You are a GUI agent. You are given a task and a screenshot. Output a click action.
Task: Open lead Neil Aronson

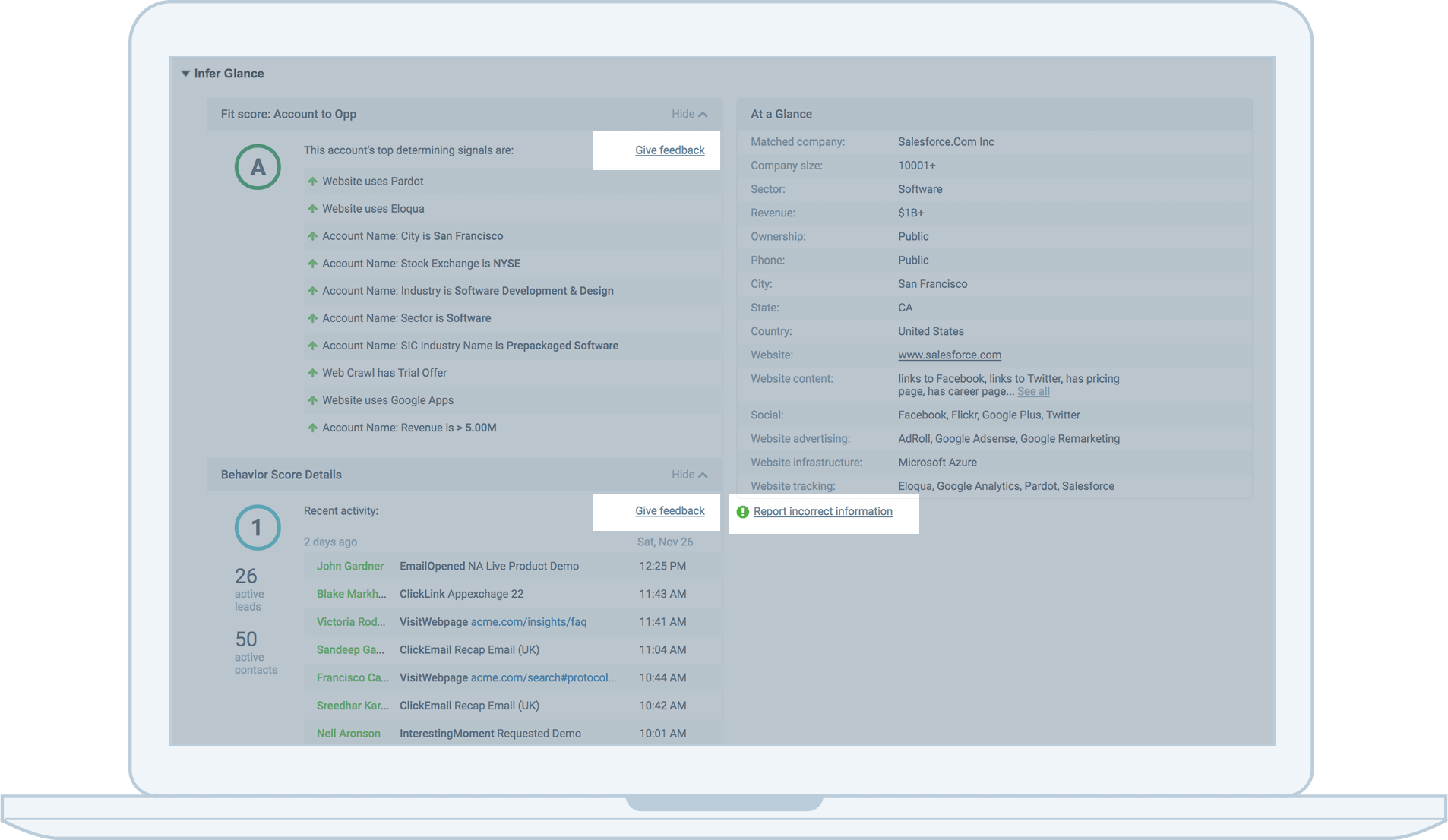pos(349,734)
